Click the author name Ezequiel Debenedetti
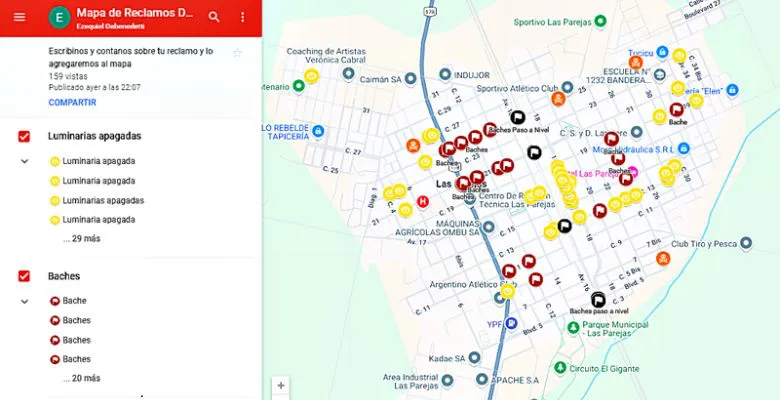The width and height of the screenshot is (780, 400). (x=110, y=26)
